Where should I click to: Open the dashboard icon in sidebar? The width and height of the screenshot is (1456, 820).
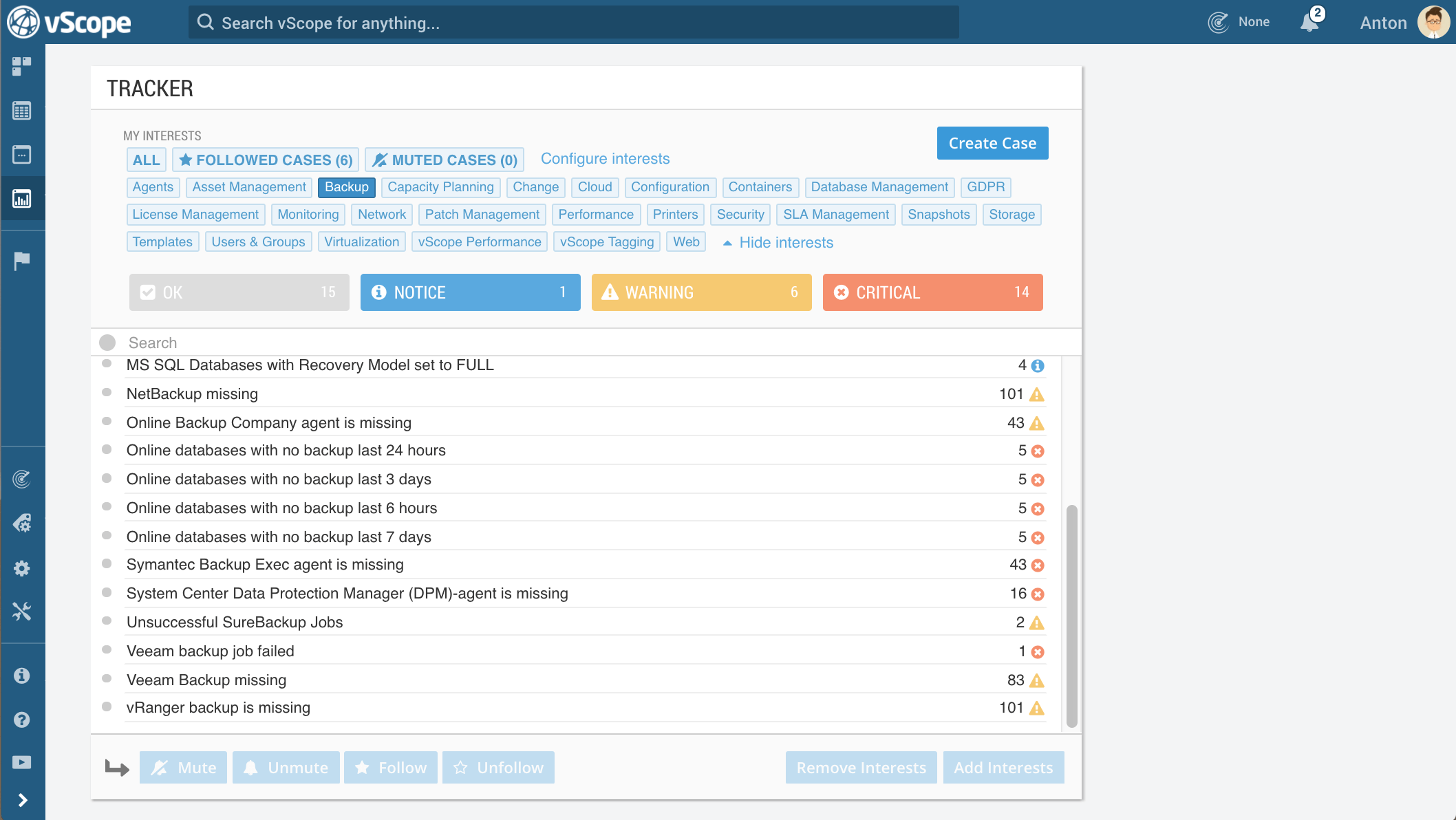point(22,66)
